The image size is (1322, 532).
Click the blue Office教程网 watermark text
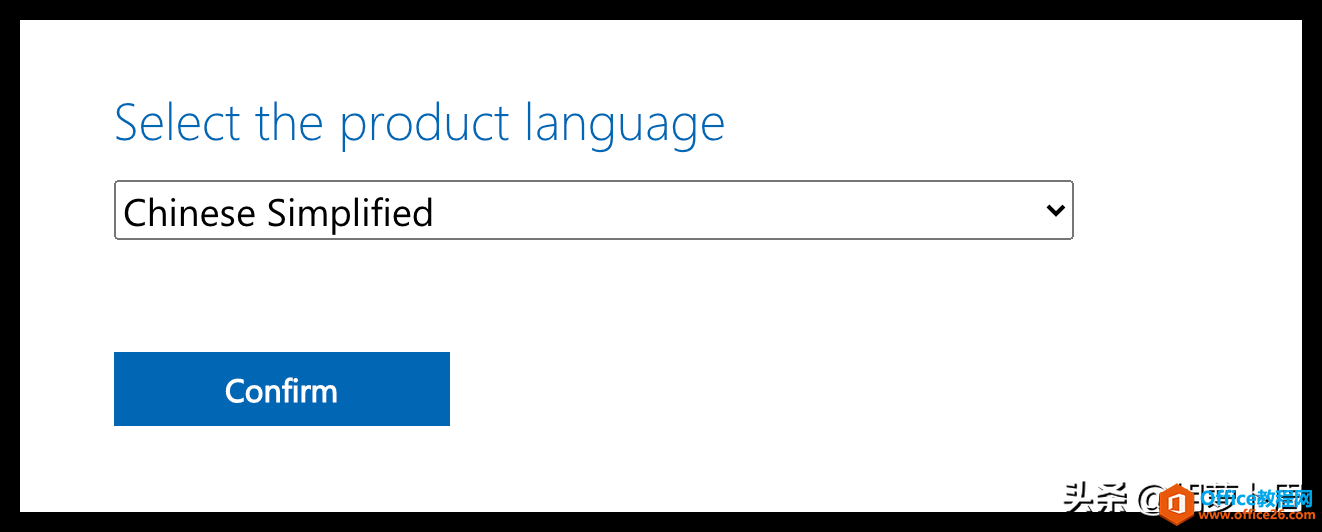pyautogui.click(x=1257, y=497)
